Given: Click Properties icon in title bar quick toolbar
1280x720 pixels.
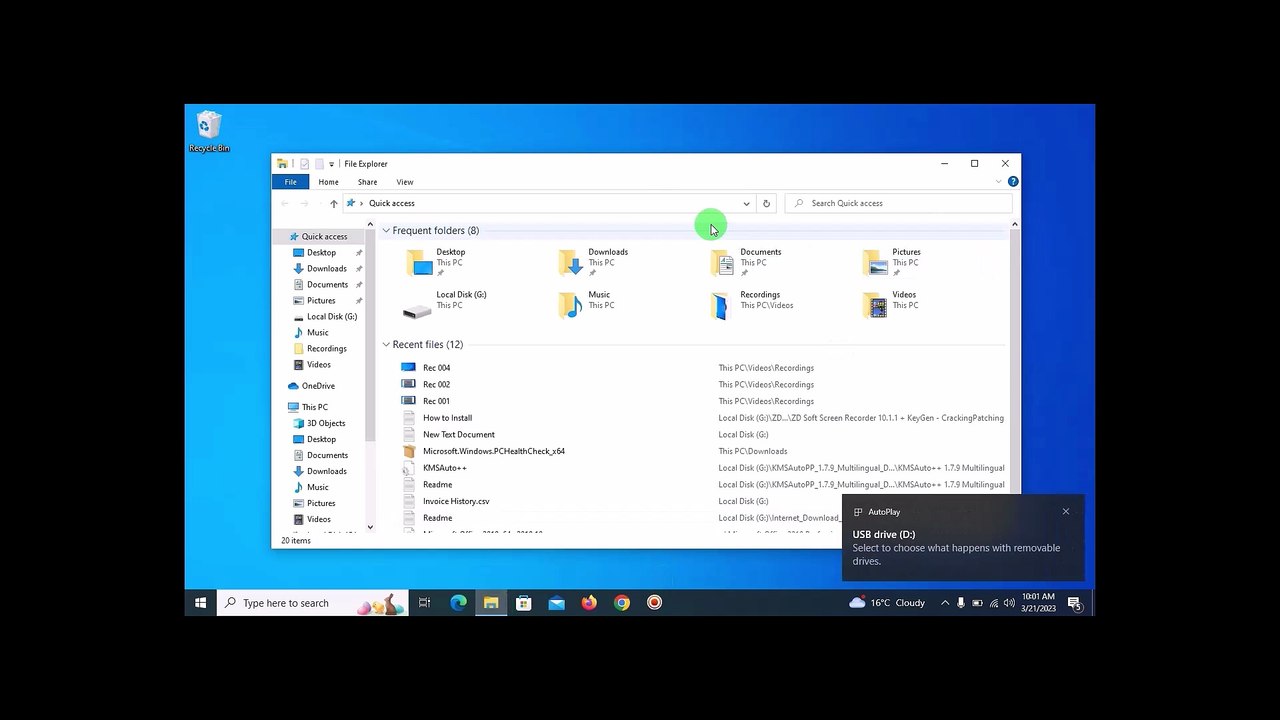Looking at the screenshot, I should click(x=305, y=164).
